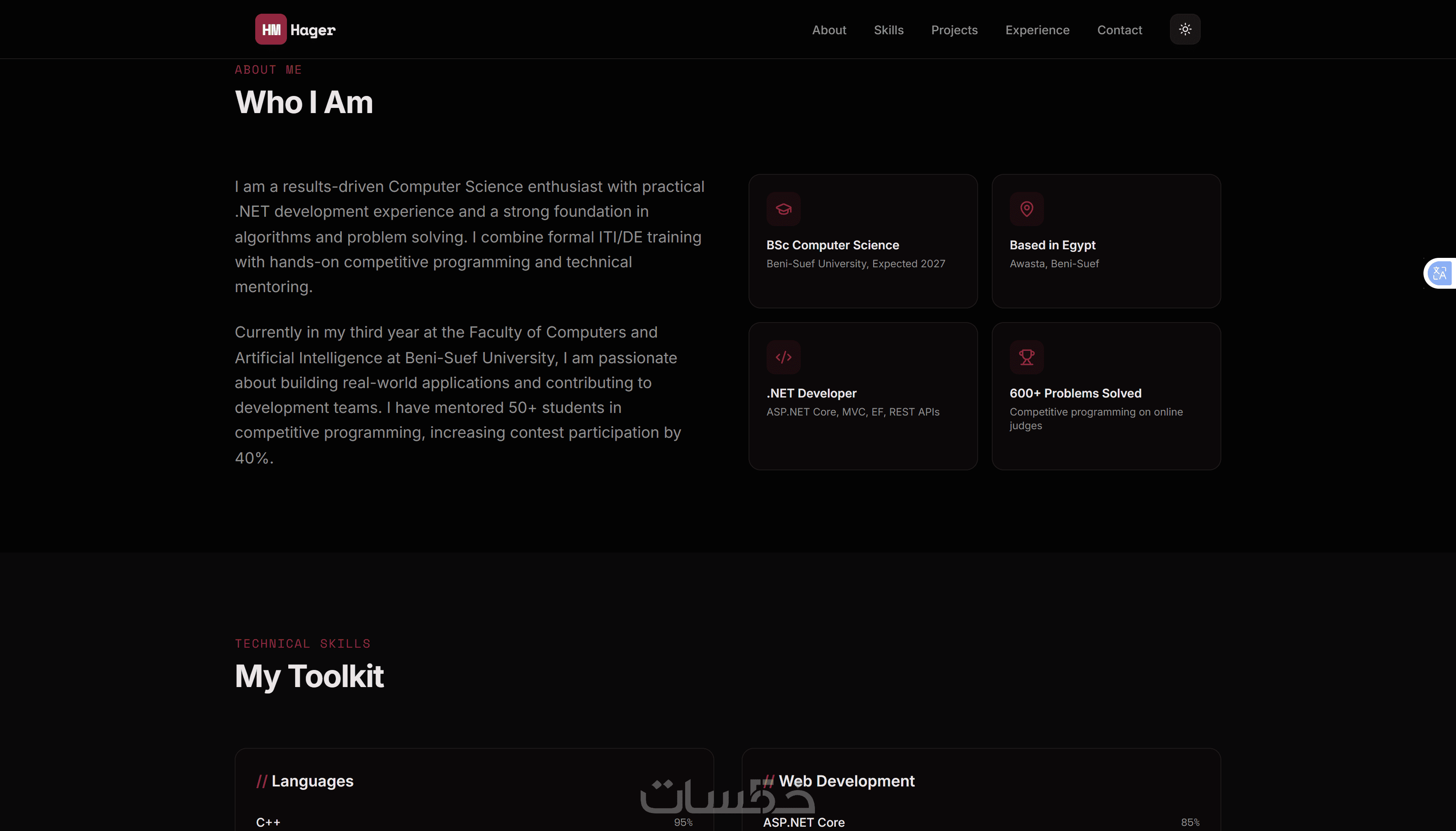The width and height of the screenshot is (1456, 831).
Task: Click the C++ skill label
Action: point(268,822)
